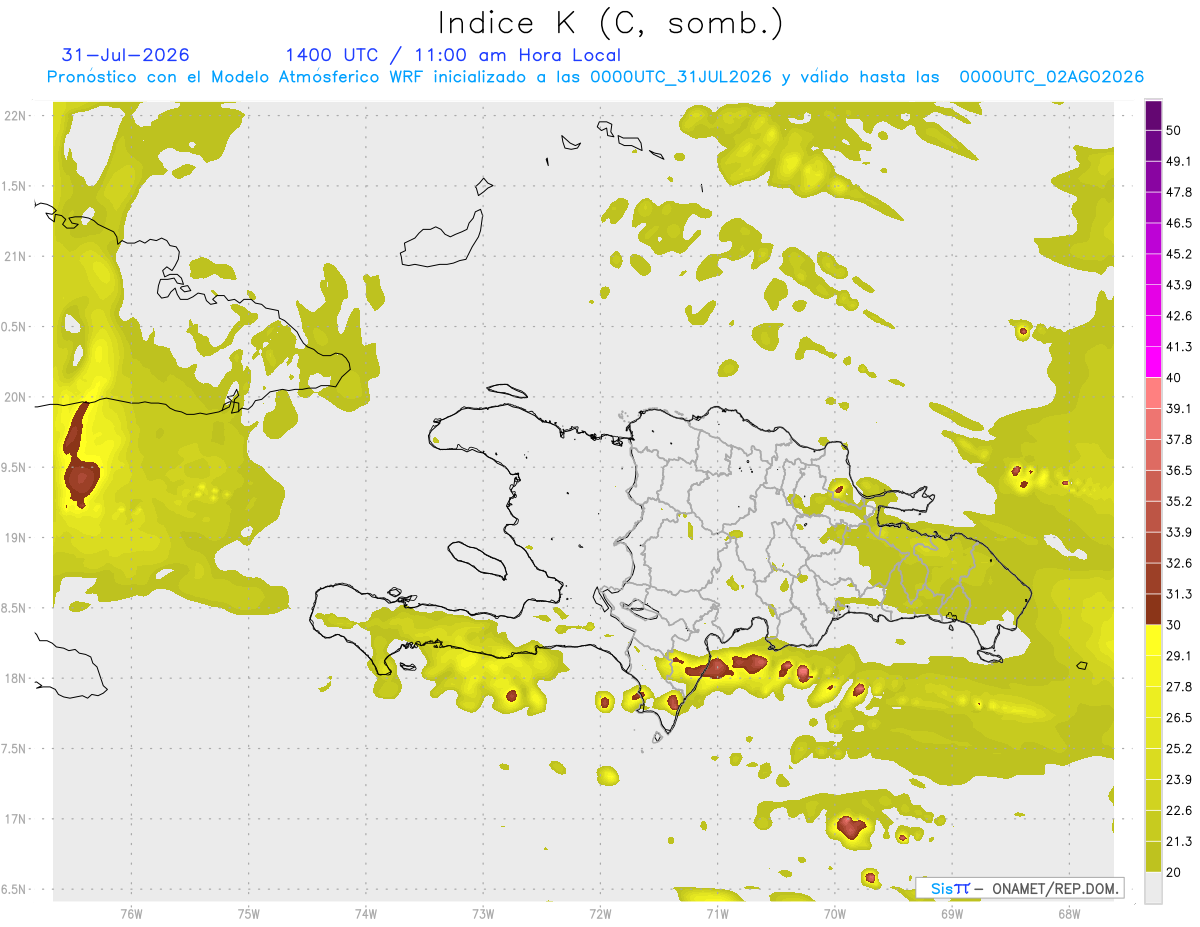Click the '39.1' color scale label

click(1179, 409)
